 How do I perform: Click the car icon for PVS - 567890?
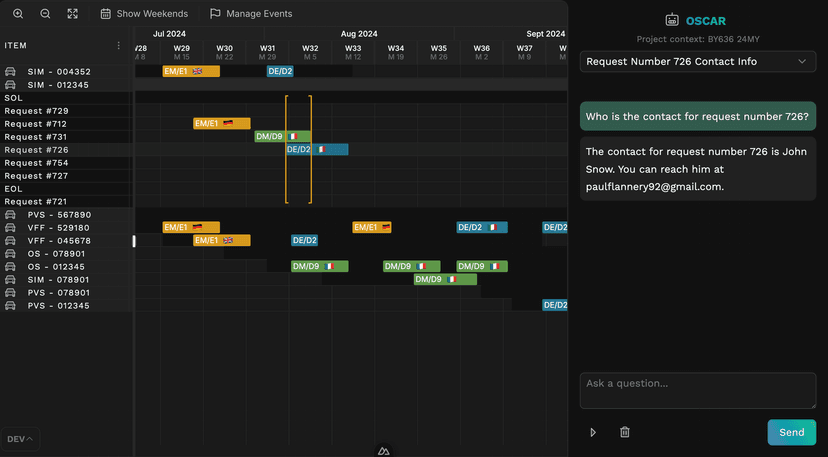click(x=10, y=214)
